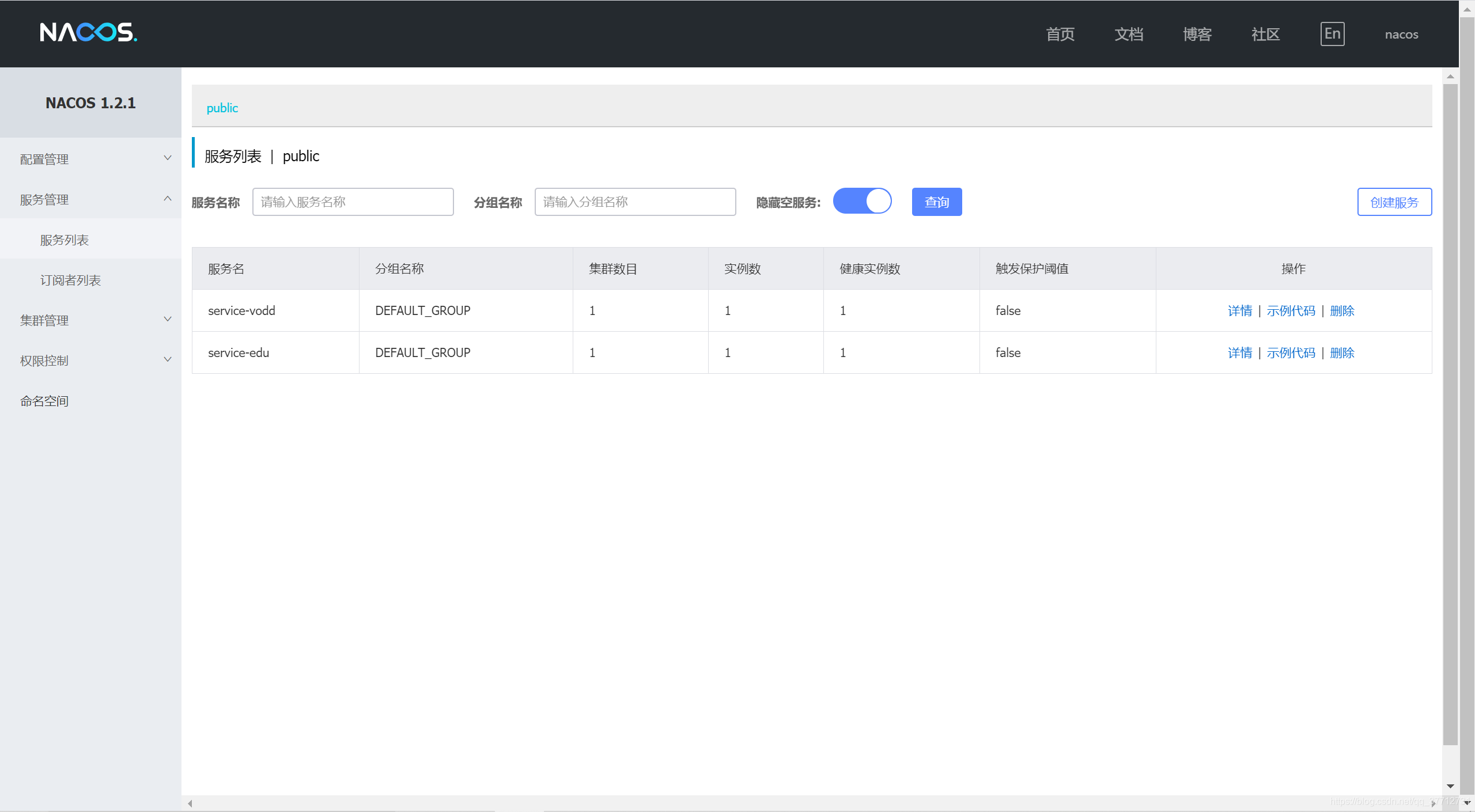Click the NACOS logo

coord(88,32)
